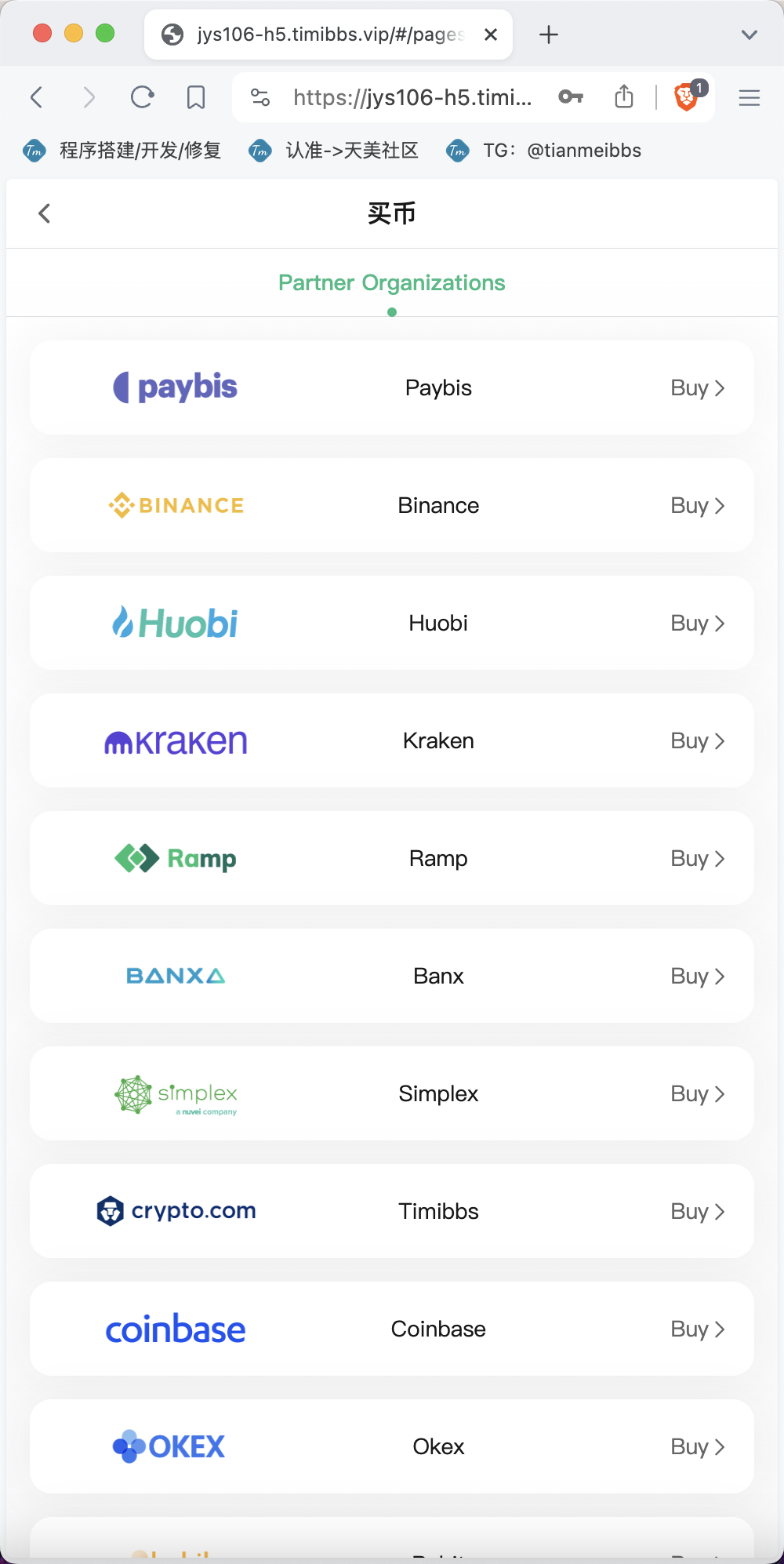The image size is (784, 1564).
Task: Bookmark this page using the bookmark icon
Action: pos(196,97)
